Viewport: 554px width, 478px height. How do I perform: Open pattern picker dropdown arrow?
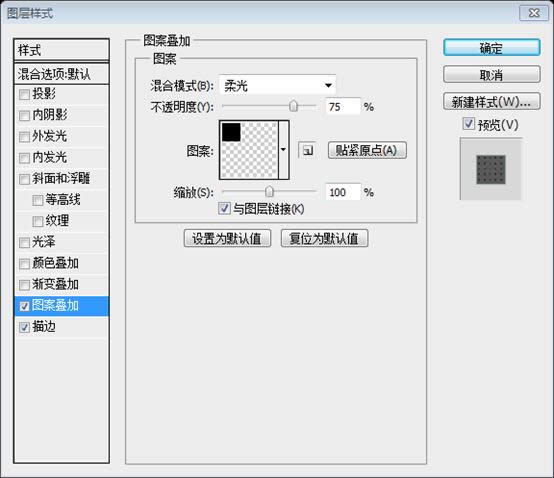[x=283, y=150]
